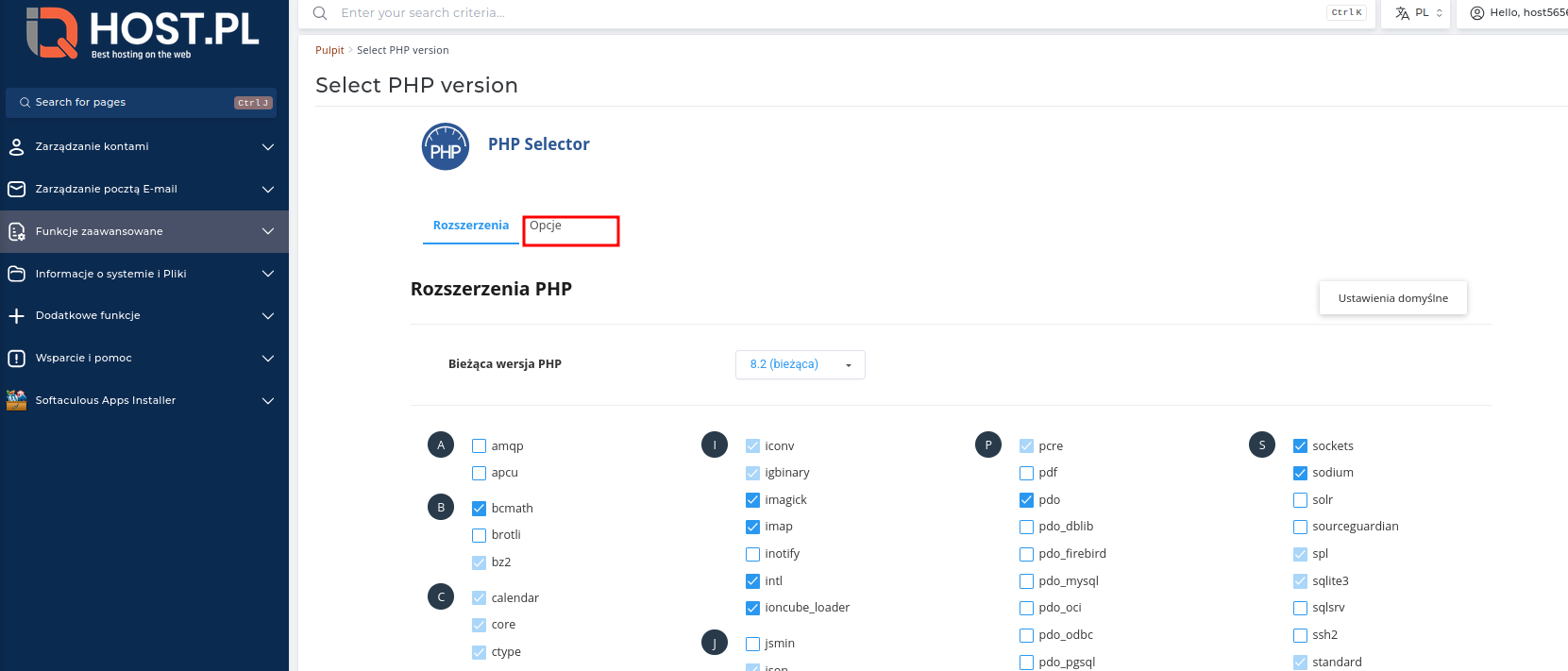
Task: Click the Funkcje zaawansowane sidebar icon
Action: (16, 231)
